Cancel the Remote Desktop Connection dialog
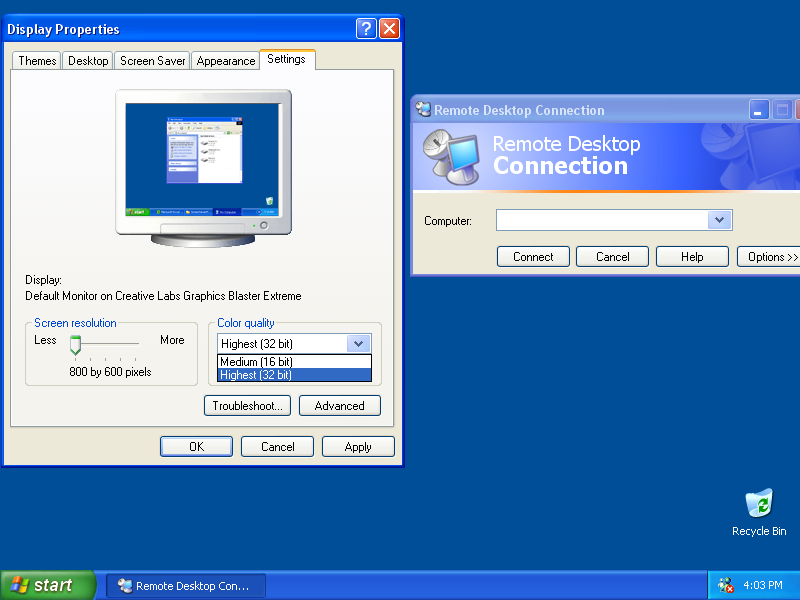The image size is (800, 600). pyautogui.click(x=612, y=257)
